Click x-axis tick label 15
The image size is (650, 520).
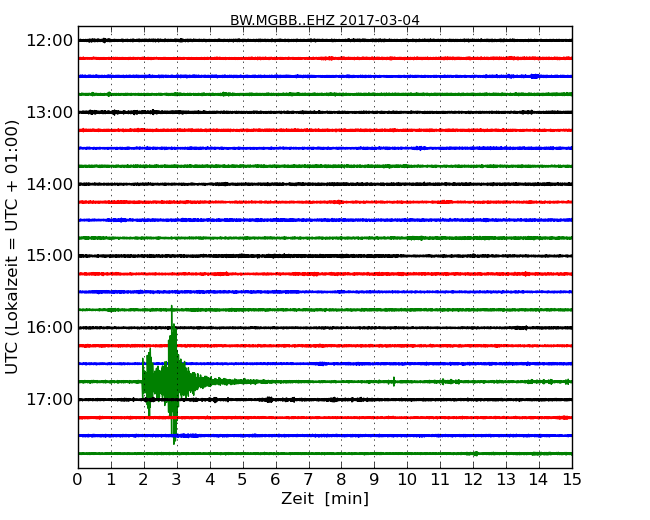(x=572, y=480)
